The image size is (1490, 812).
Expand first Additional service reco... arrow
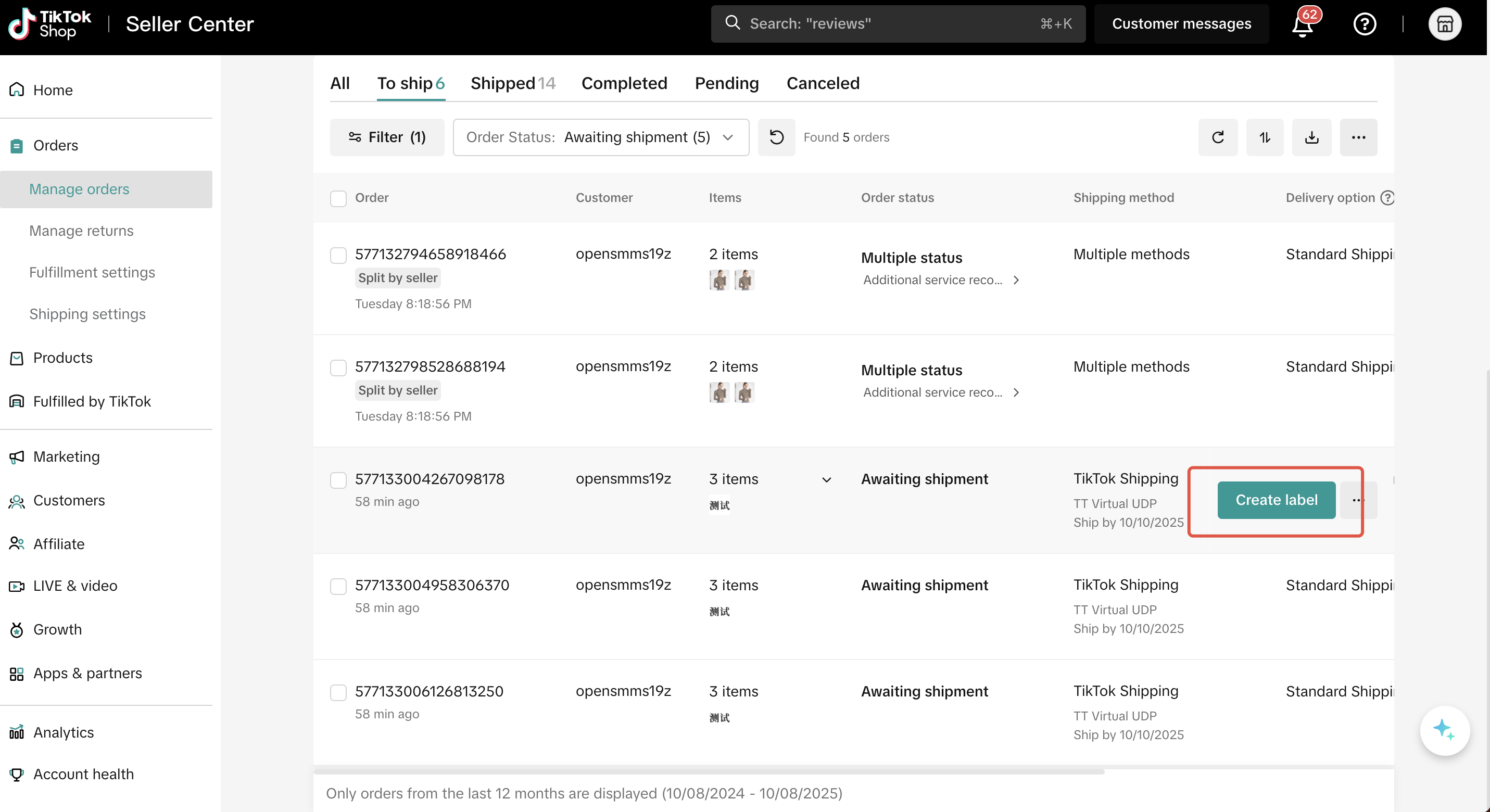(1016, 280)
